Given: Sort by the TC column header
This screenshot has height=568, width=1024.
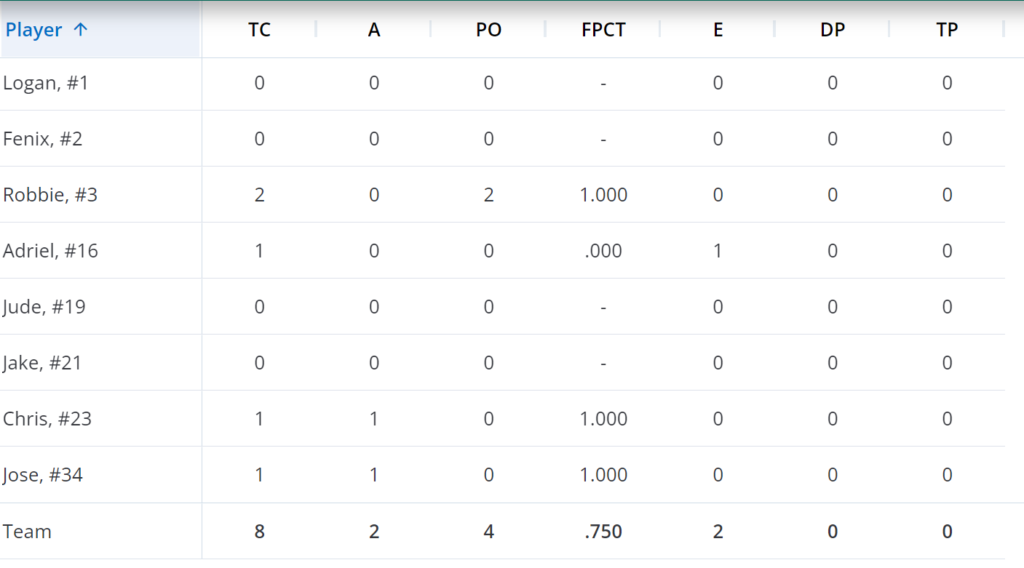Looking at the screenshot, I should (259, 30).
